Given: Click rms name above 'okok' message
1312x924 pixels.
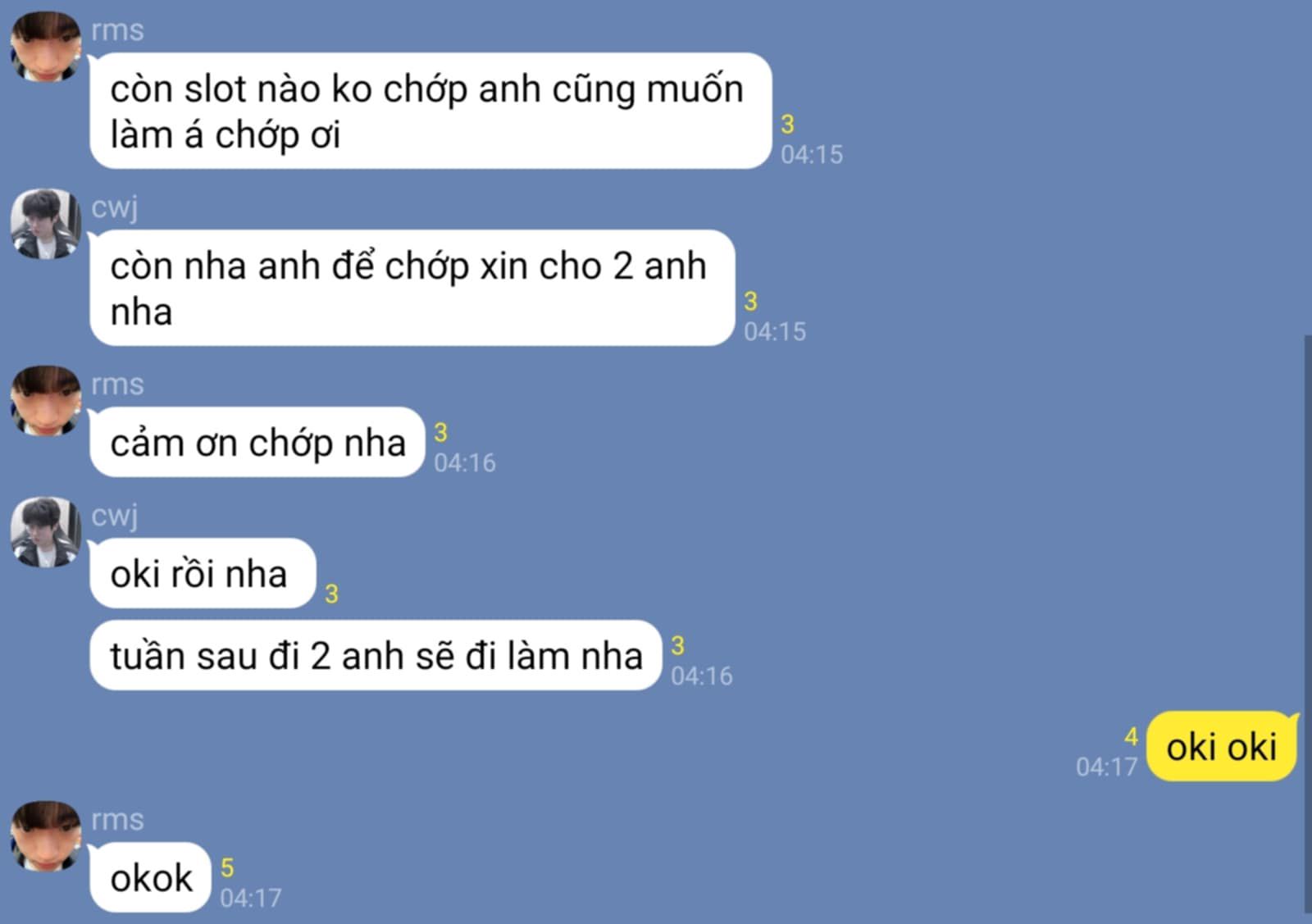Looking at the screenshot, I should (x=117, y=820).
